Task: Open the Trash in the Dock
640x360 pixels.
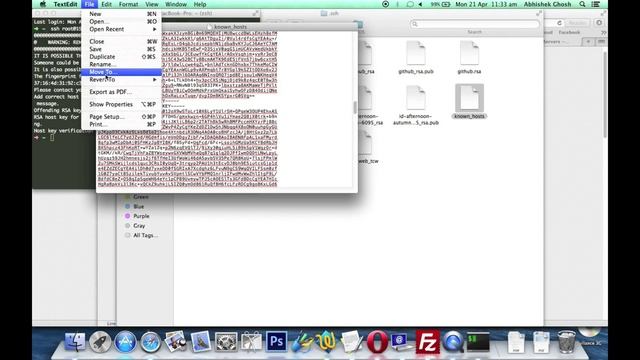Action: point(567,342)
